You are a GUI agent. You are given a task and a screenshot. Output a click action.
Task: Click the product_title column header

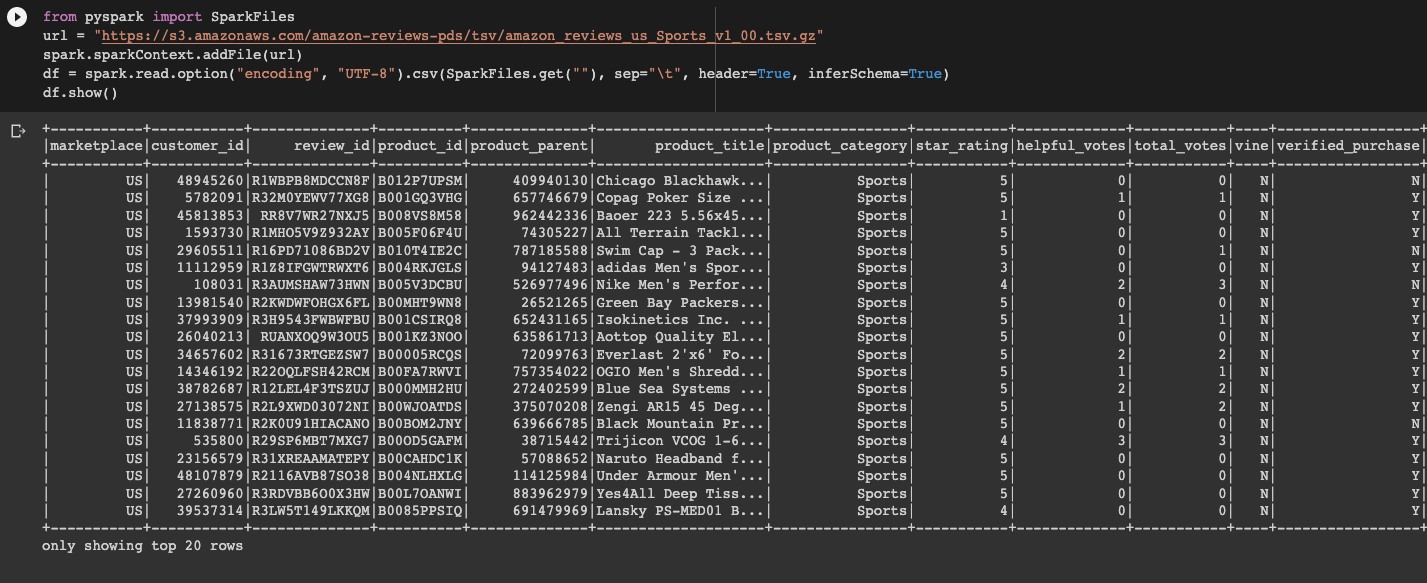coord(709,145)
